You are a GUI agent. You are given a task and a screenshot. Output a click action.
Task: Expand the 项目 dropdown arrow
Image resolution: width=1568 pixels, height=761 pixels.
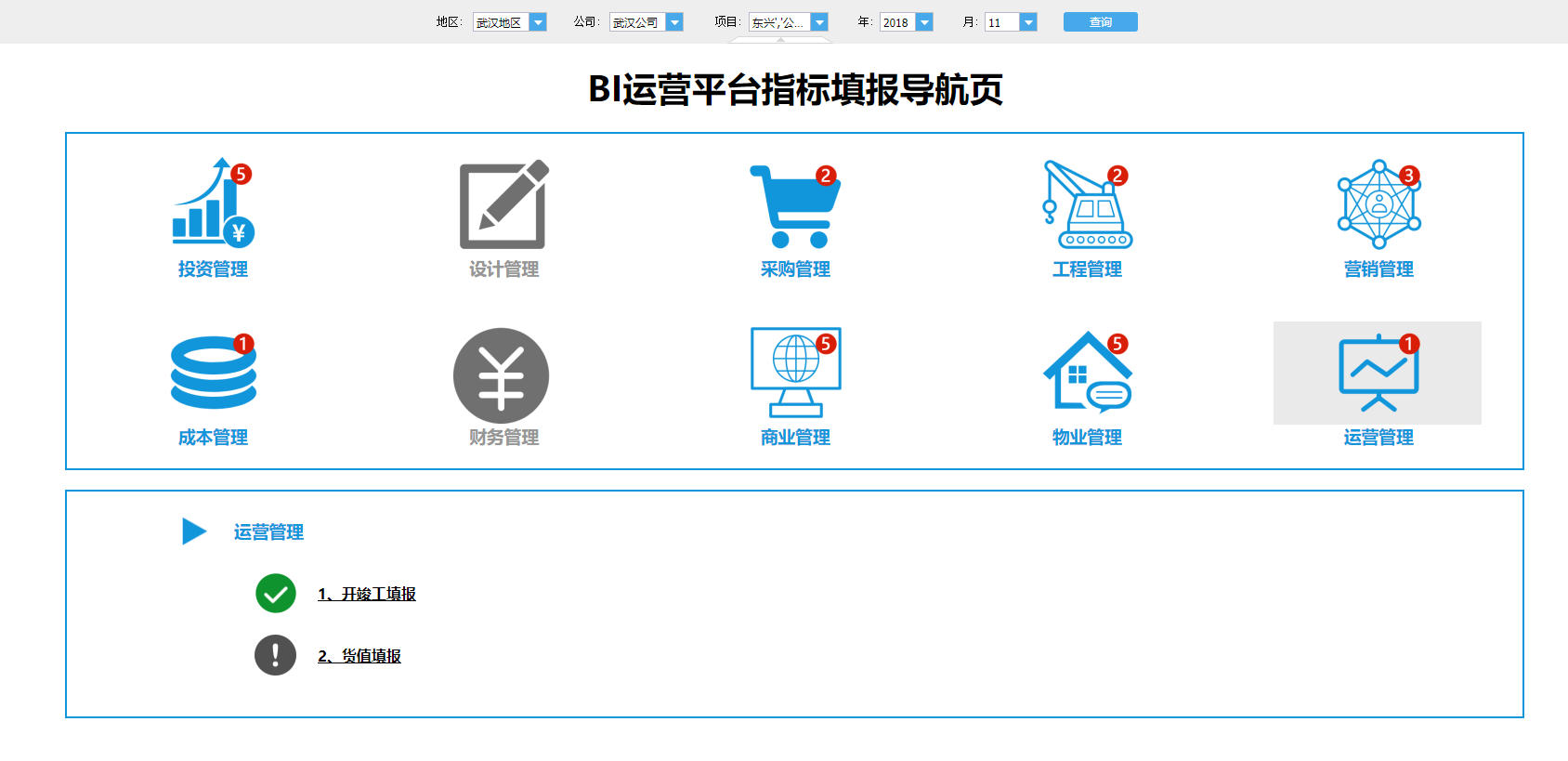click(x=819, y=22)
